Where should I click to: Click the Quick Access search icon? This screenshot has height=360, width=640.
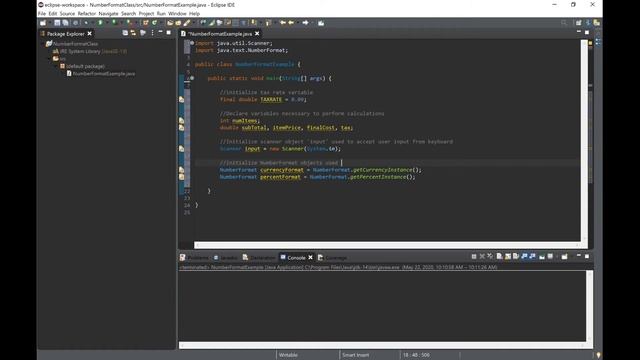(564, 23)
